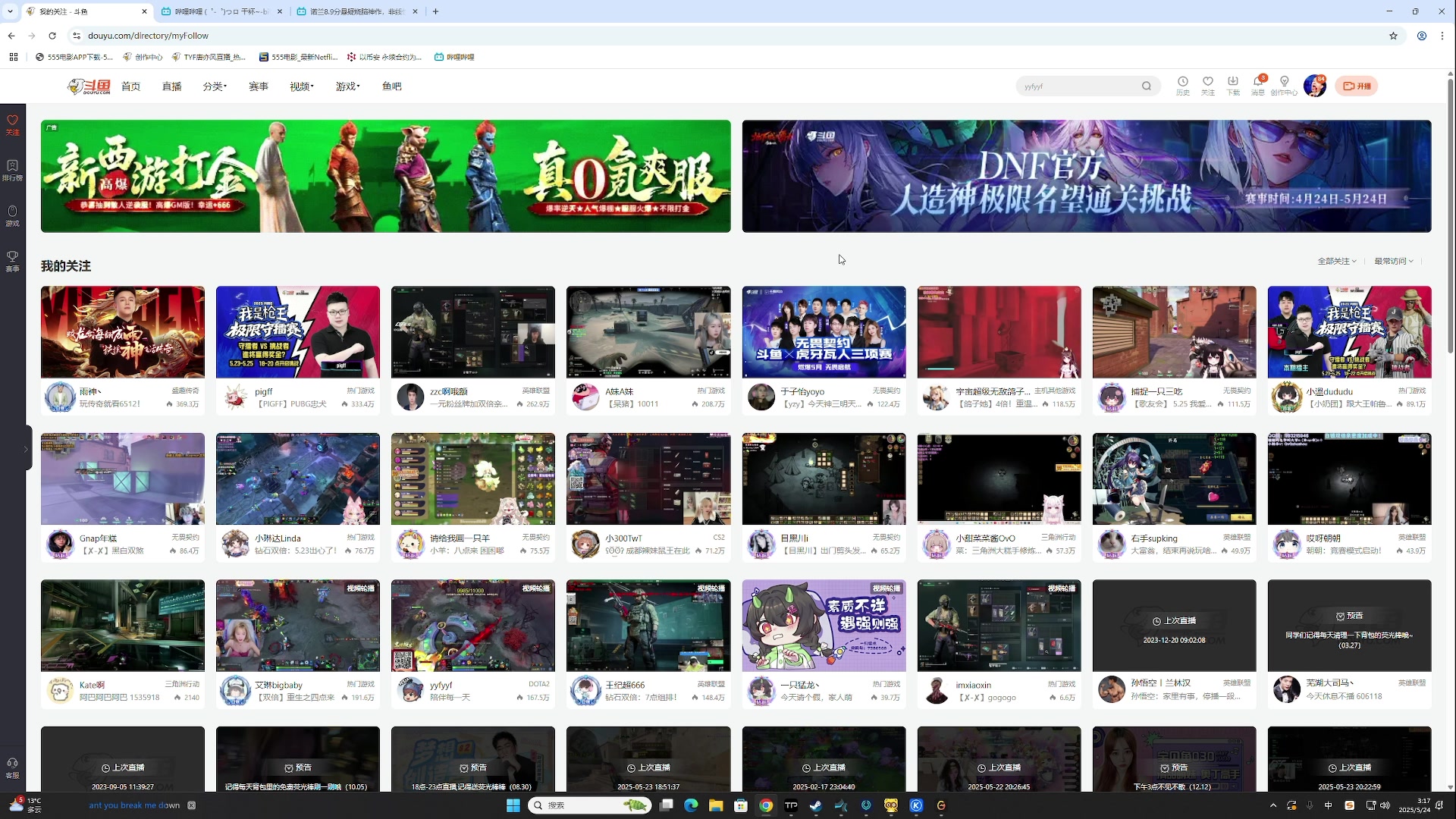This screenshot has height=819, width=1456.
Task: Open 赛事 trophy in left sidebar
Action: click(12, 262)
